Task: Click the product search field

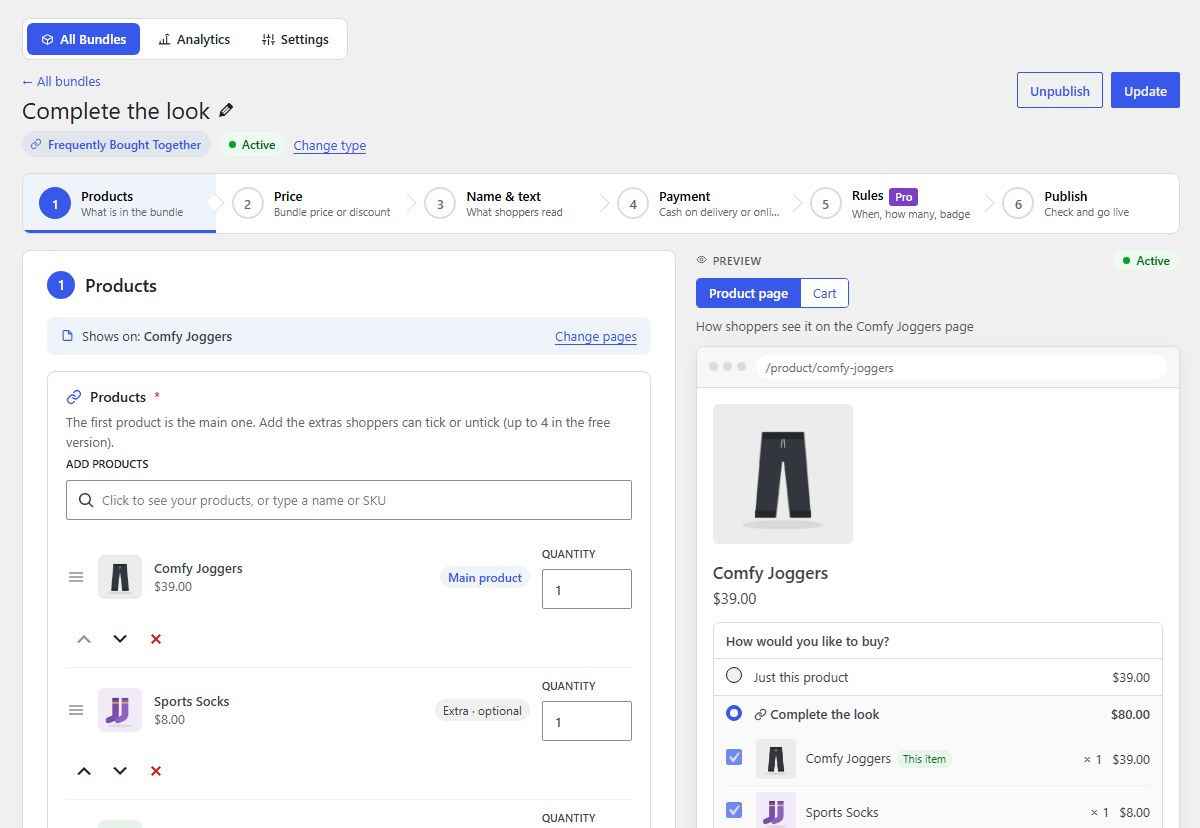Action: (349, 500)
